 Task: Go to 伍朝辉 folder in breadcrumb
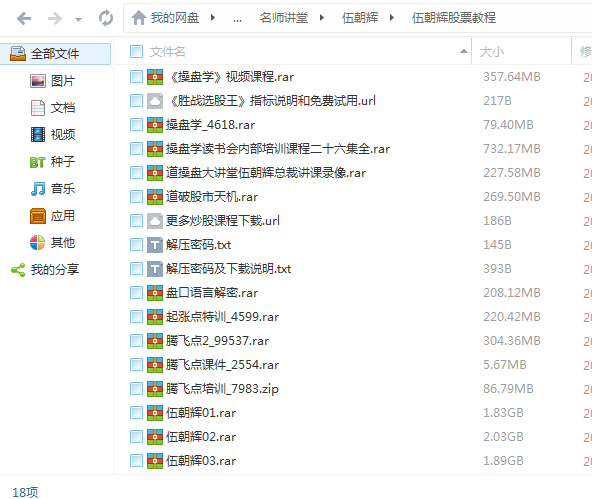360,18
